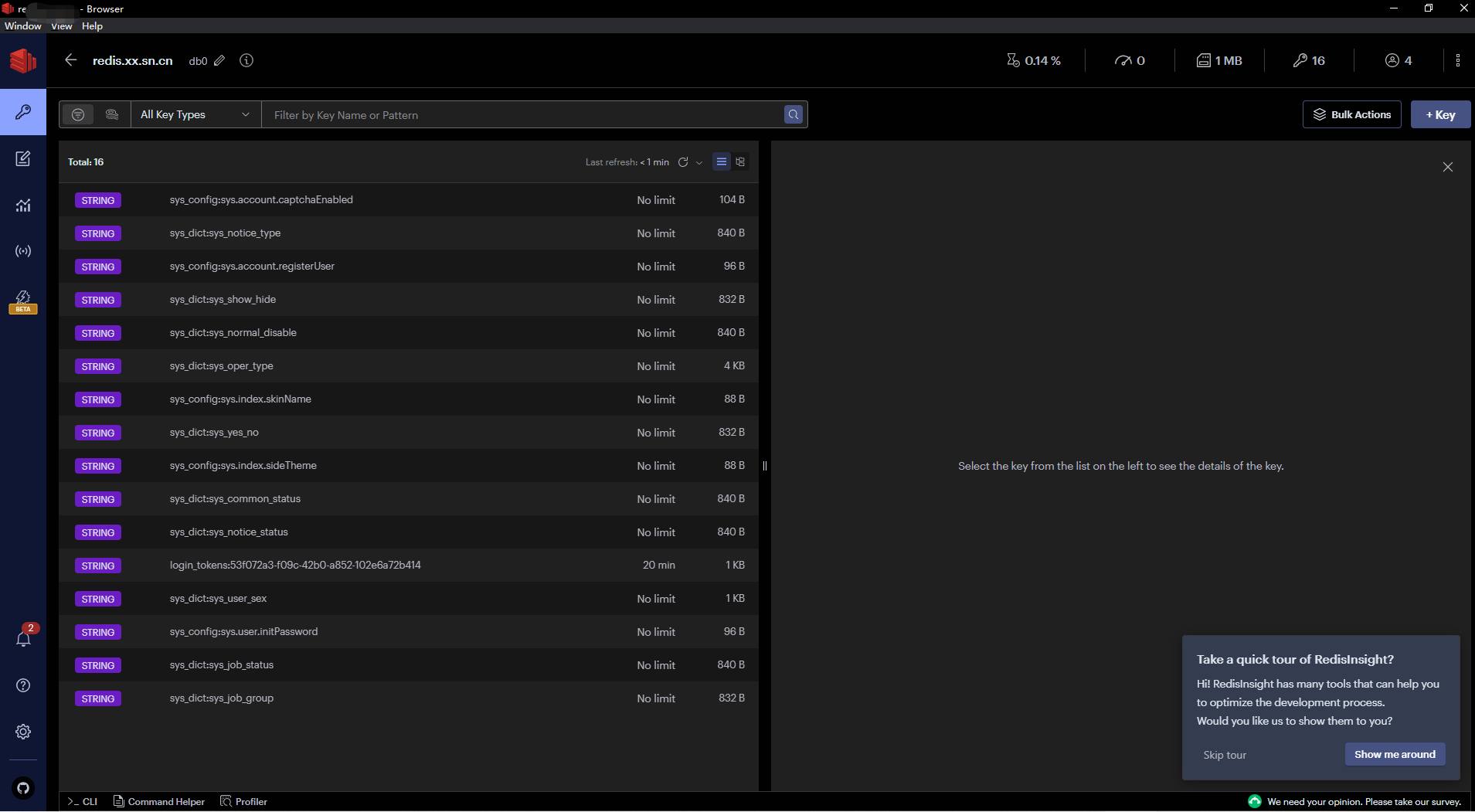The height and width of the screenshot is (812, 1475).
Task: Open the Triggers and Functions beta icon
Action: point(23,301)
